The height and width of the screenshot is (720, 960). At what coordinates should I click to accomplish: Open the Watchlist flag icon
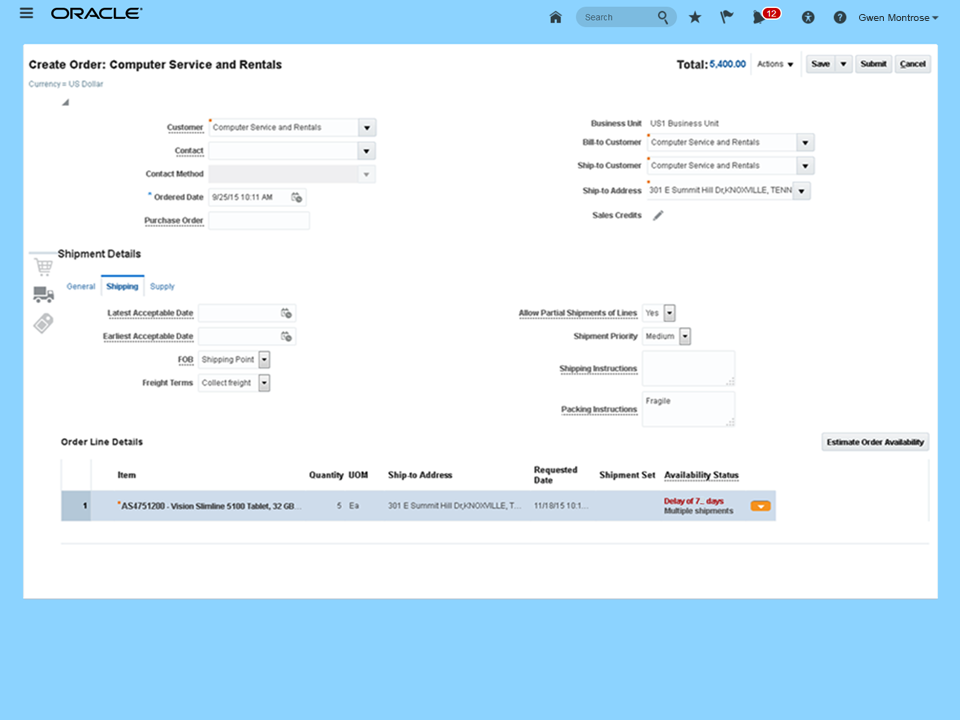click(x=726, y=17)
